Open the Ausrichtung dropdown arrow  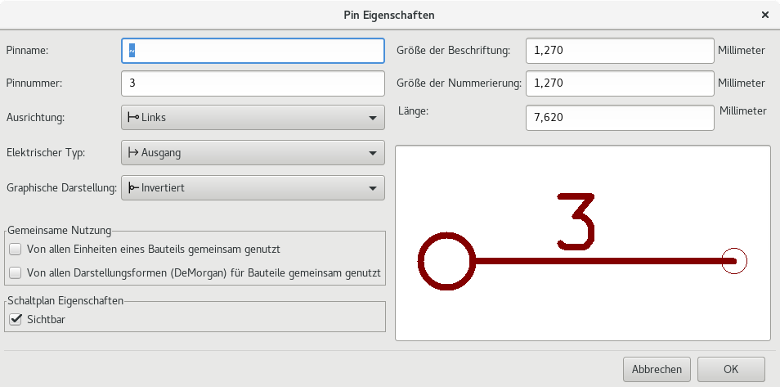click(373, 118)
